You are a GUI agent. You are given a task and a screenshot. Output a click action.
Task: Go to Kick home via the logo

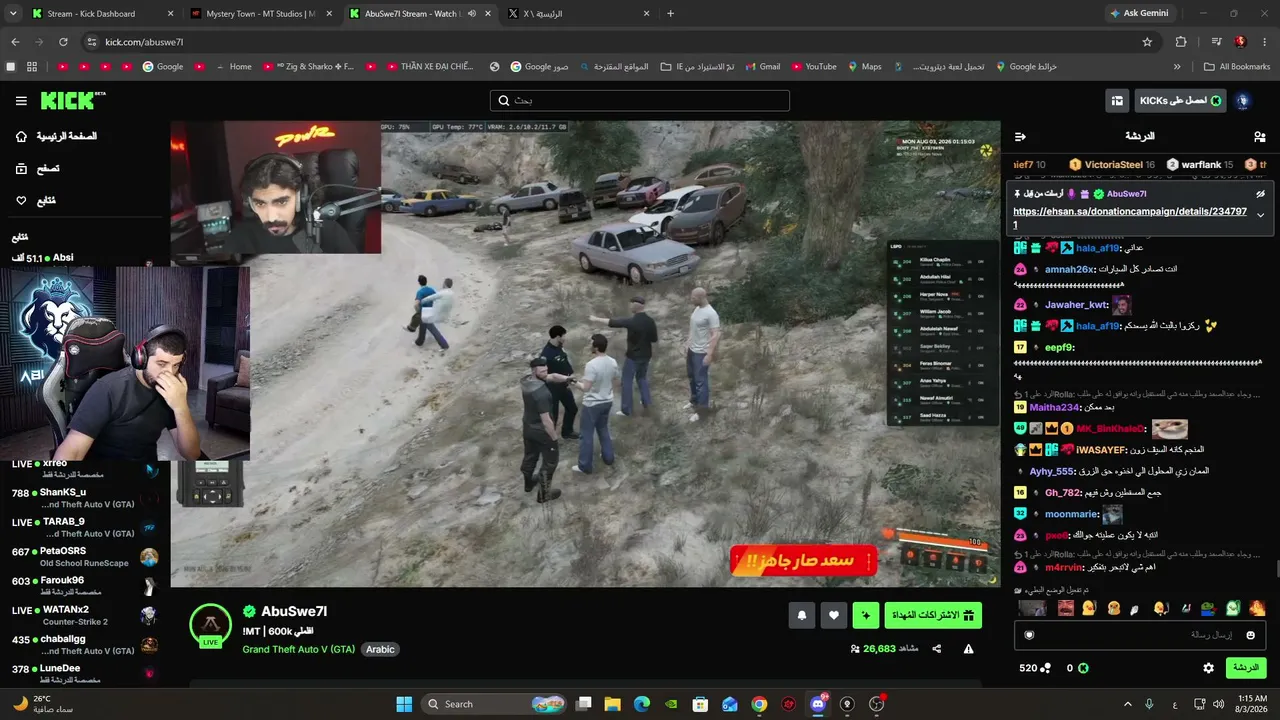coord(72,100)
